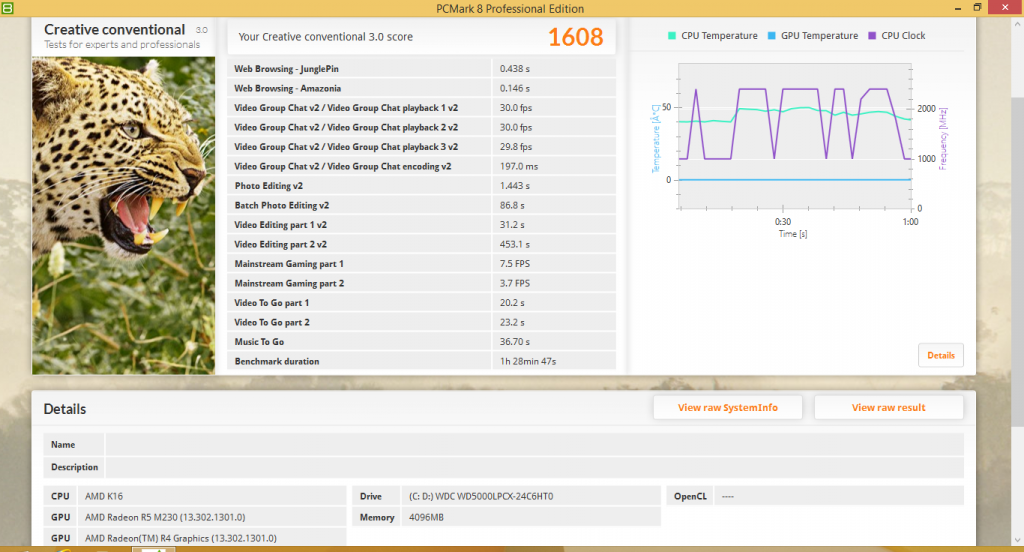
Task: Click the WDC WD5000LPCX drive value
Action: point(481,496)
